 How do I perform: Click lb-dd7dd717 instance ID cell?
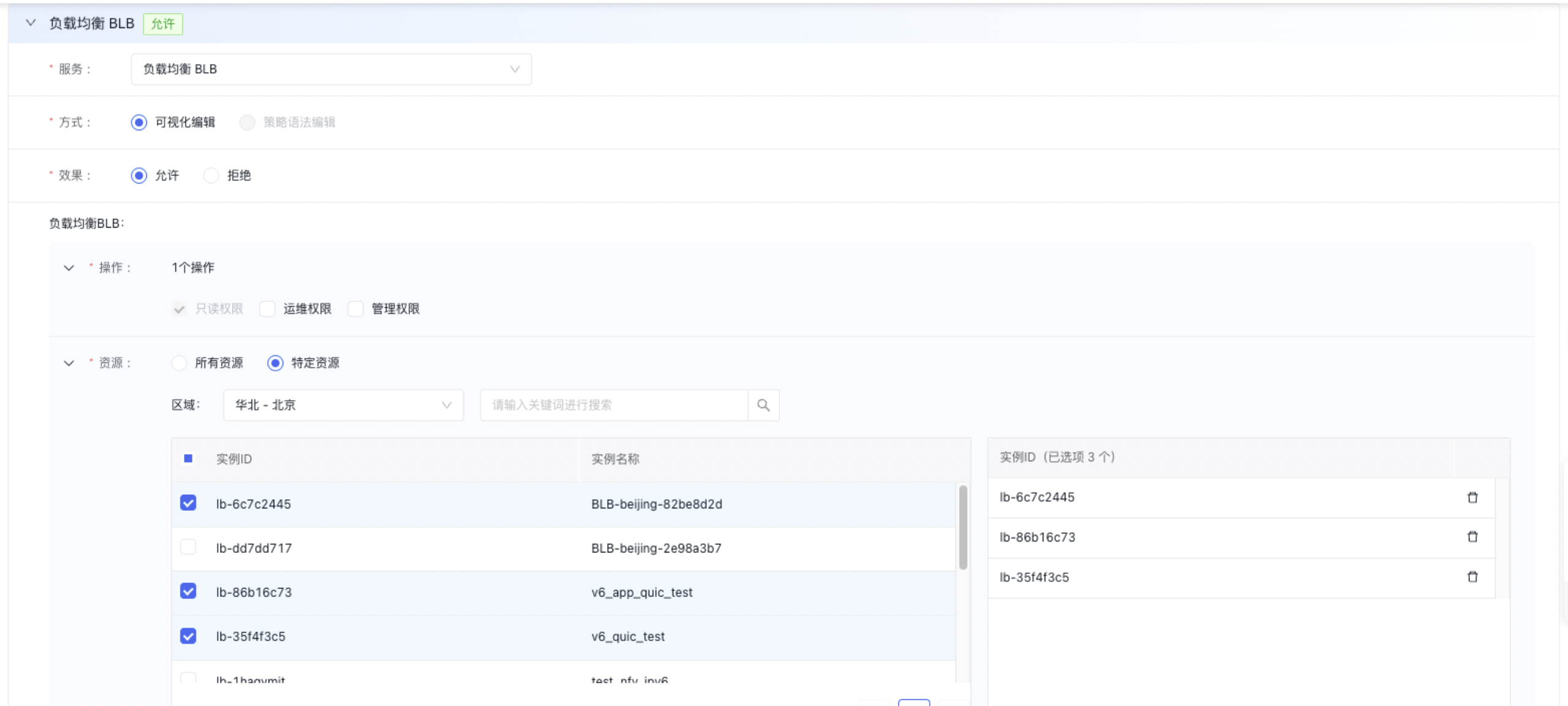254,548
